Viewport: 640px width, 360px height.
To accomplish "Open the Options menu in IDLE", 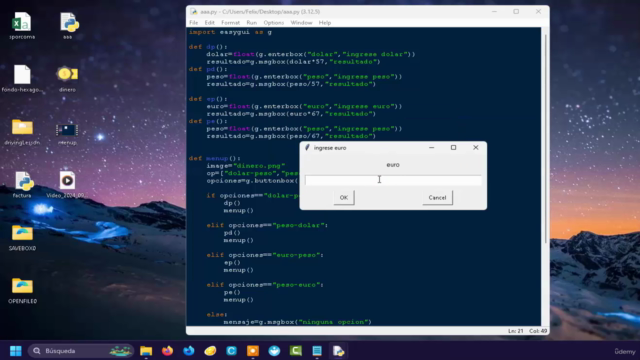I will coord(273,23).
